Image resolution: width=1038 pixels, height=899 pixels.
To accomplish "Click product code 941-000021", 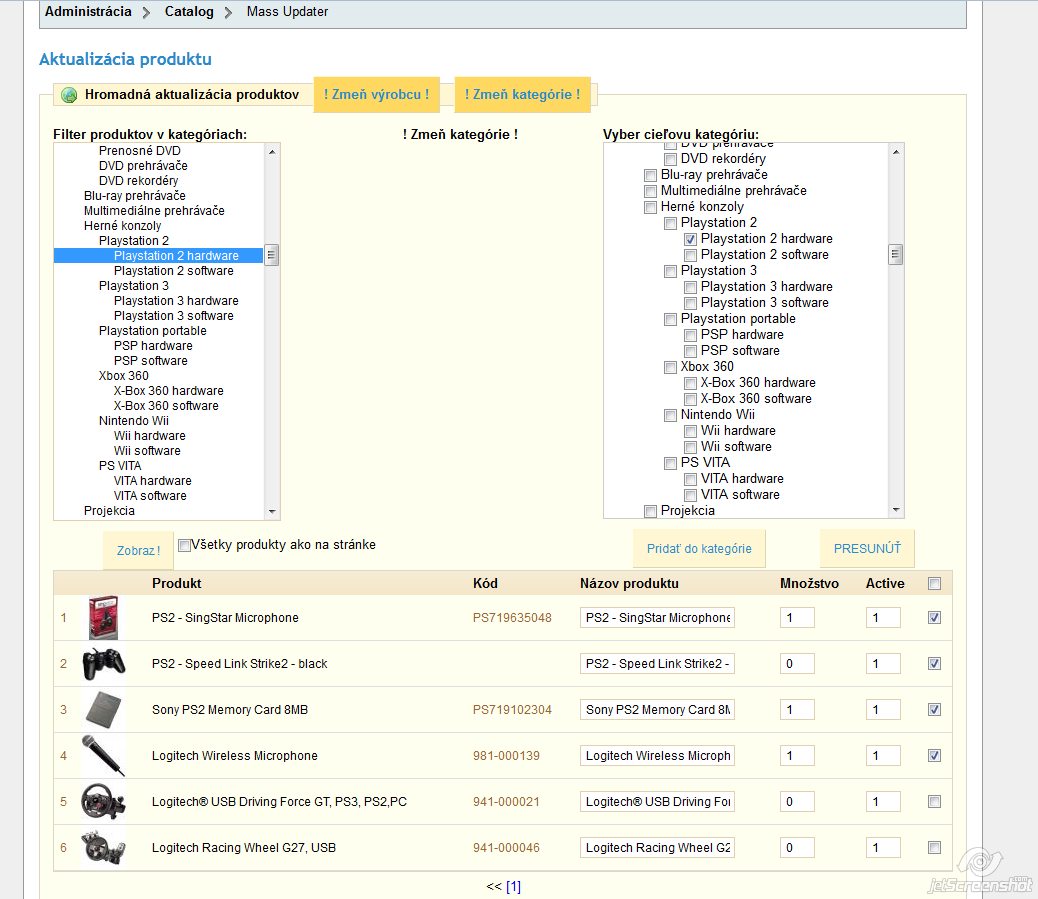I will 506,802.
